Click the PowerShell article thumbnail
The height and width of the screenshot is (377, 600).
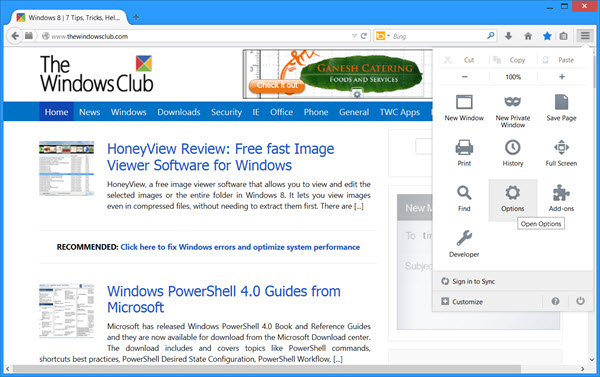point(66,311)
